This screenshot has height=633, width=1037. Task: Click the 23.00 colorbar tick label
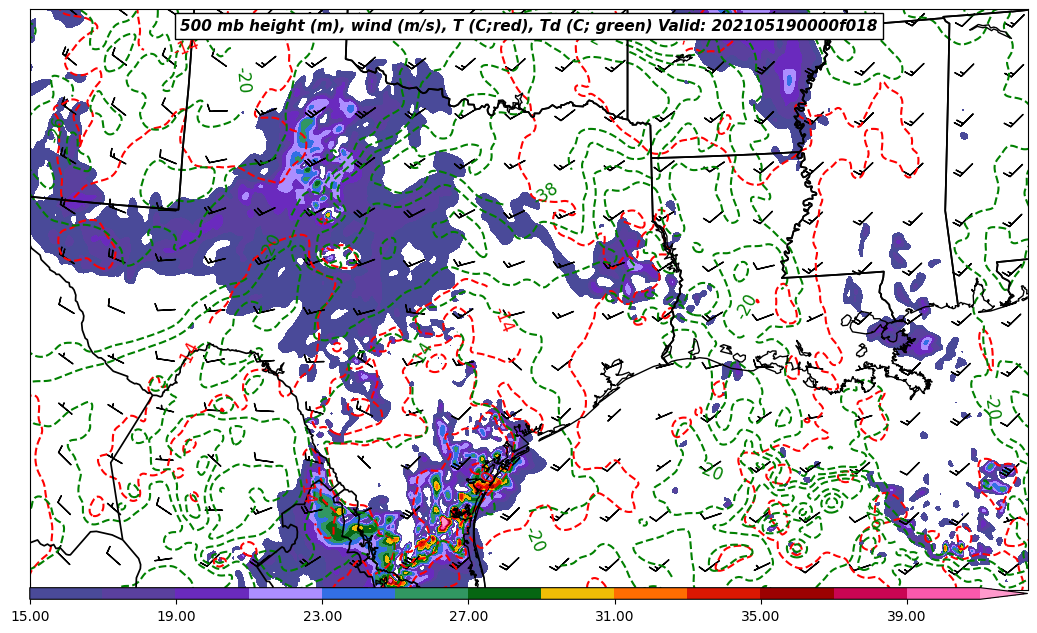coord(322,617)
